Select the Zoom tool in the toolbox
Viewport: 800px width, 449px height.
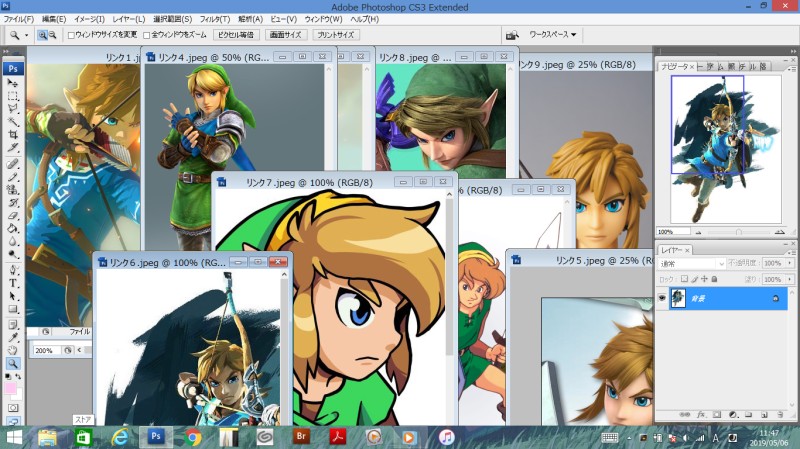13,363
